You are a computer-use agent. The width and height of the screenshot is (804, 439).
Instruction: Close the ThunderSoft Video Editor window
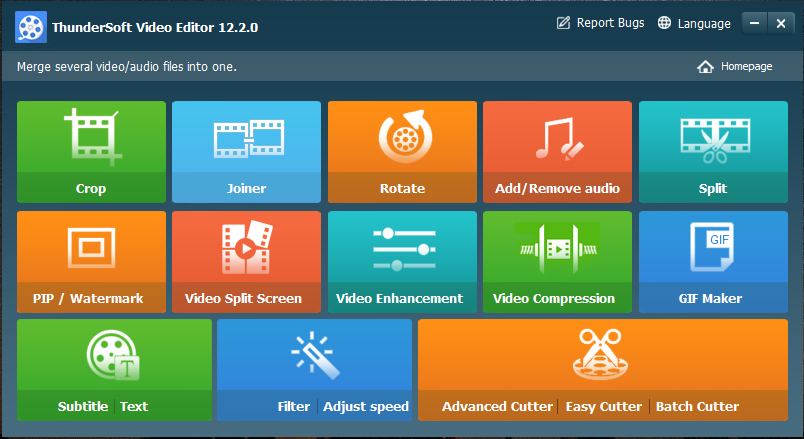[x=781, y=24]
